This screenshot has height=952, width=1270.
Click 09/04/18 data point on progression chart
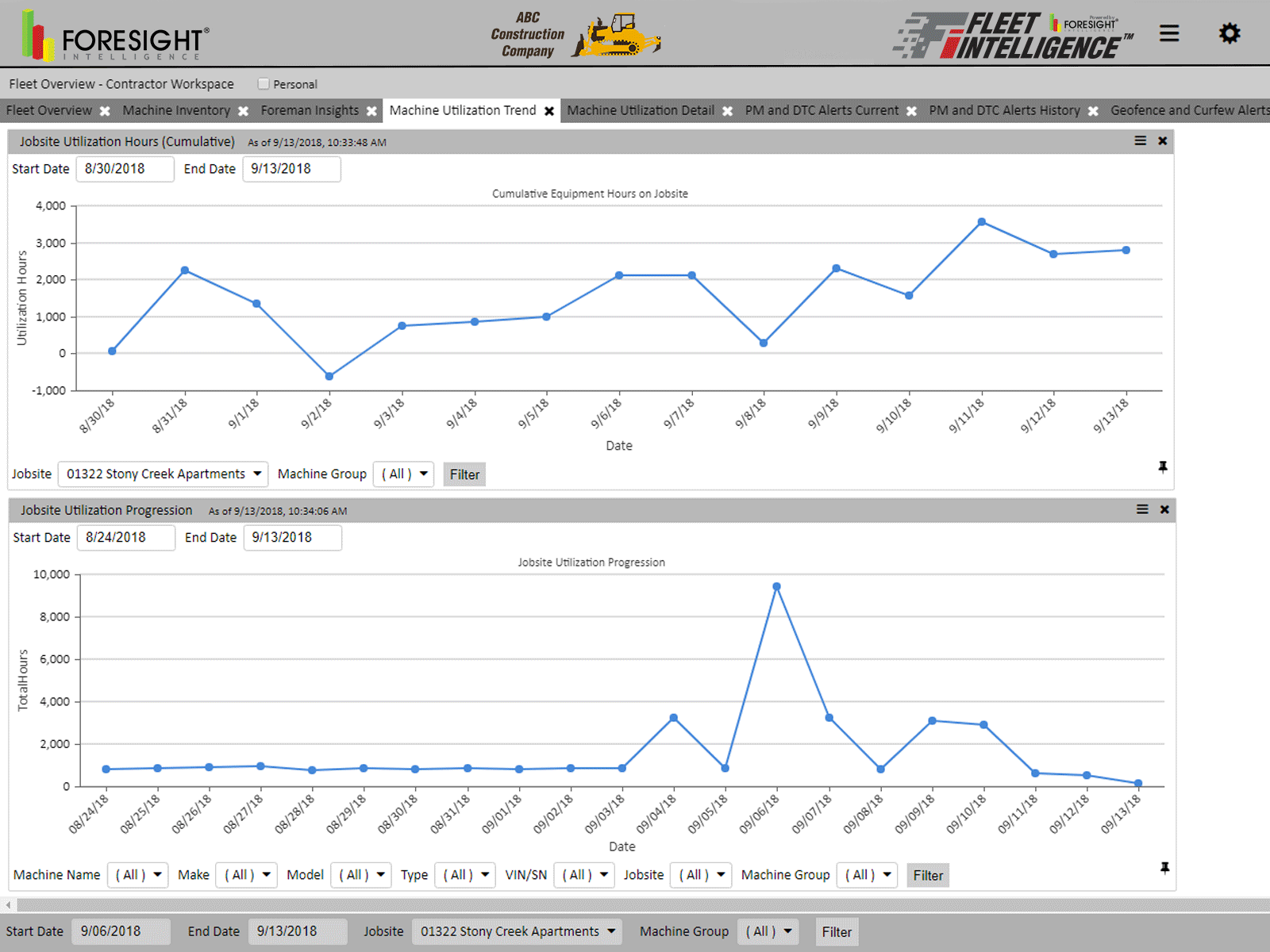pos(674,718)
